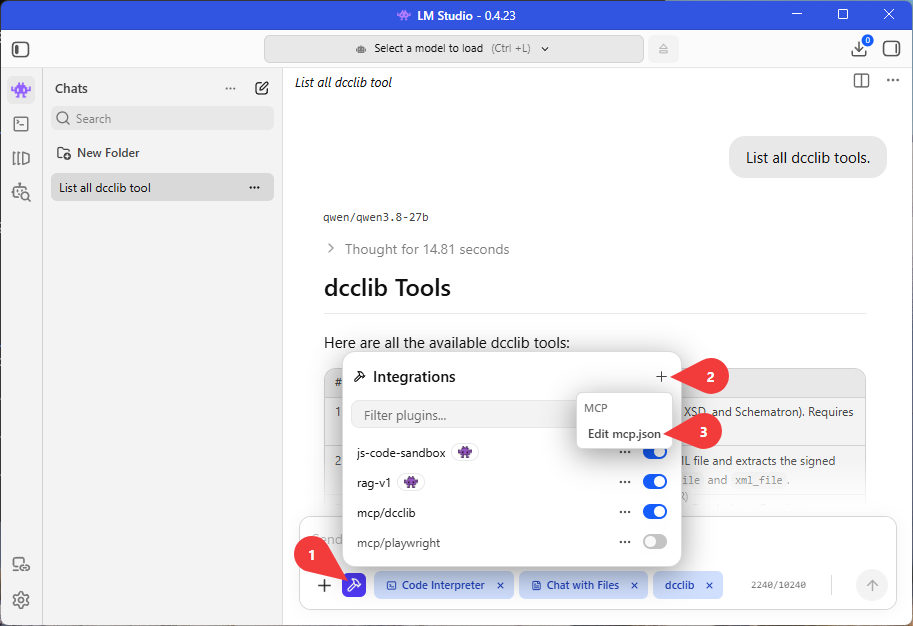The height and width of the screenshot is (626, 913).
Task: Click the Chat with Files chip label
Action: [582, 585]
